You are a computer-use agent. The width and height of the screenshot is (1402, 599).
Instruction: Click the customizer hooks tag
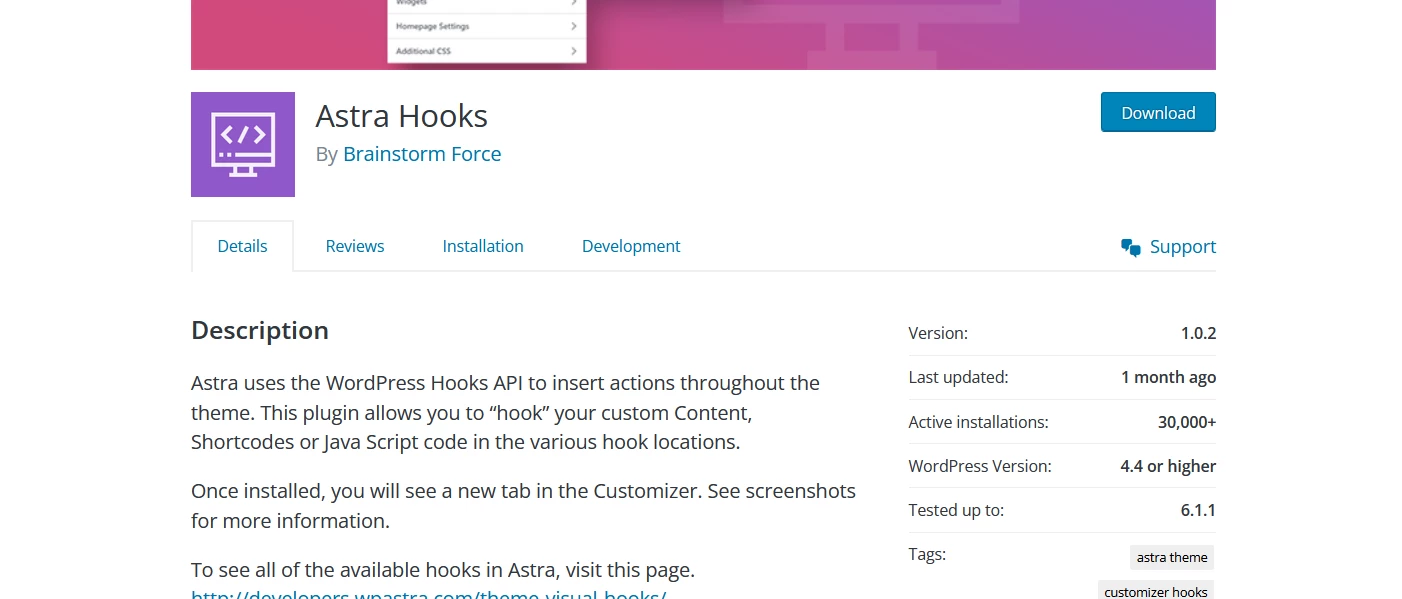pyautogui.click(x=1156, y=591)
